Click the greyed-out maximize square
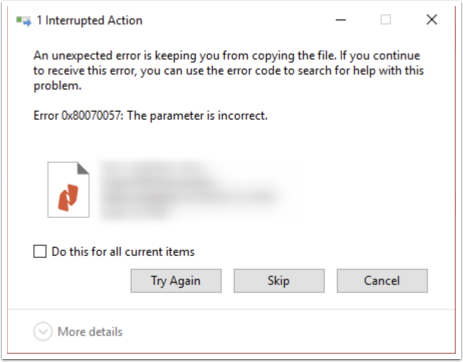This screenshot has width=463, height=362. pos(386,20)
